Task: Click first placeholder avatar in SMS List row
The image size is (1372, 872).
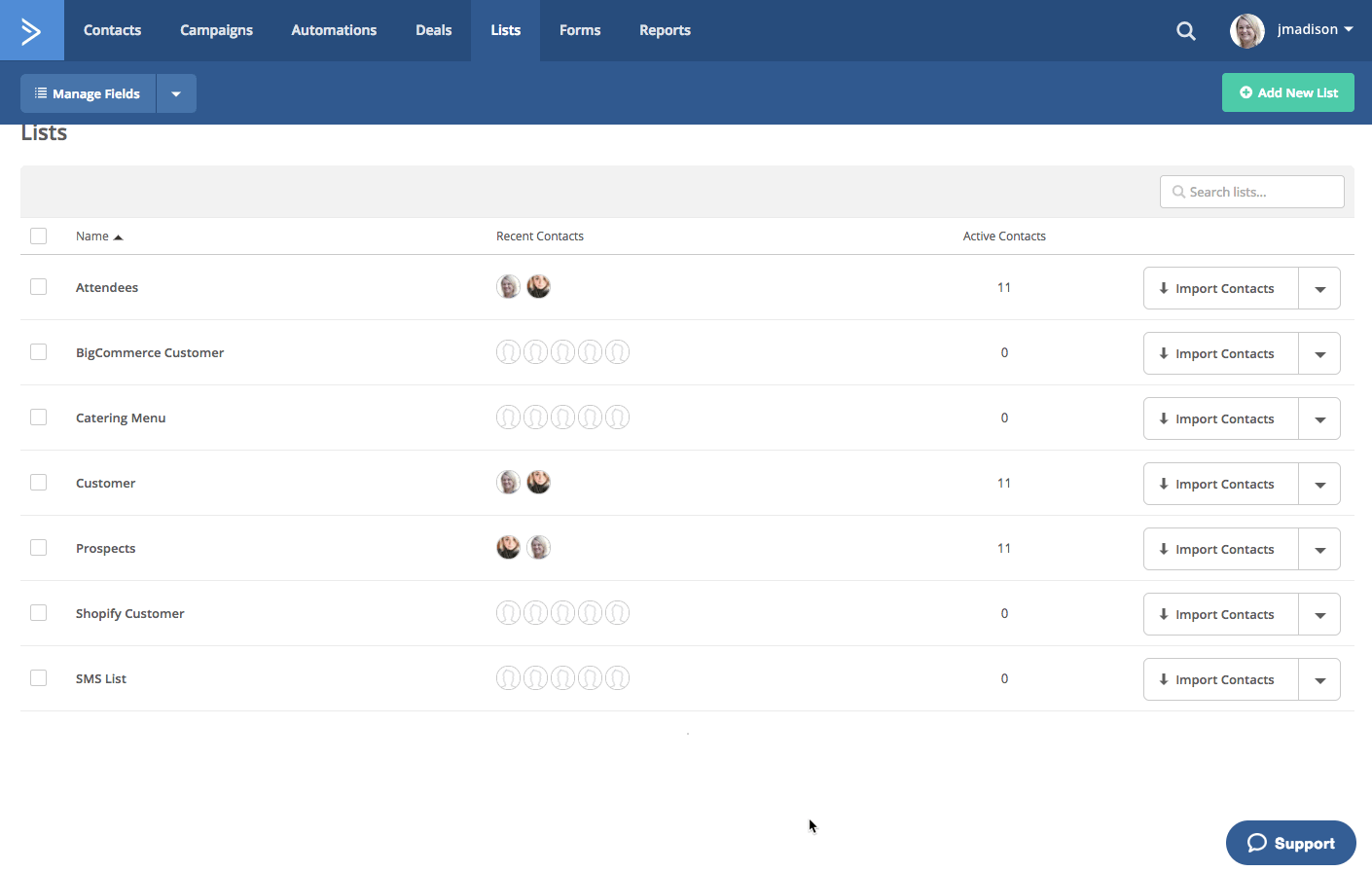Action: click(x=508, y=678)
